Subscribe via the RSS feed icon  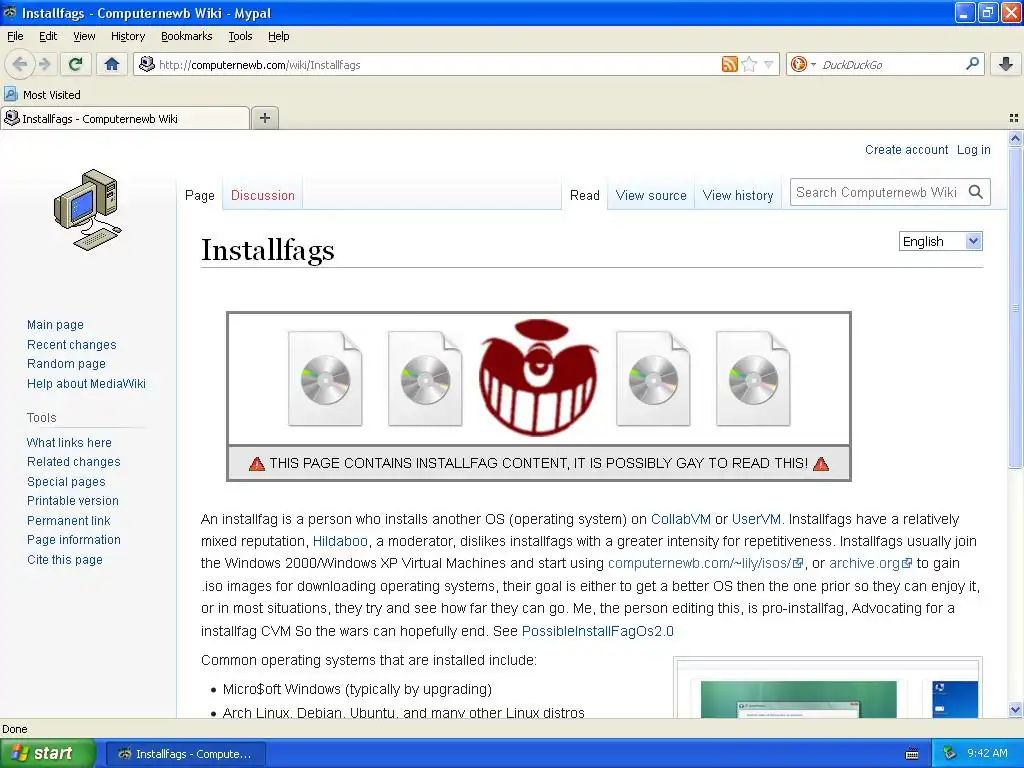(x=729, y=64)
